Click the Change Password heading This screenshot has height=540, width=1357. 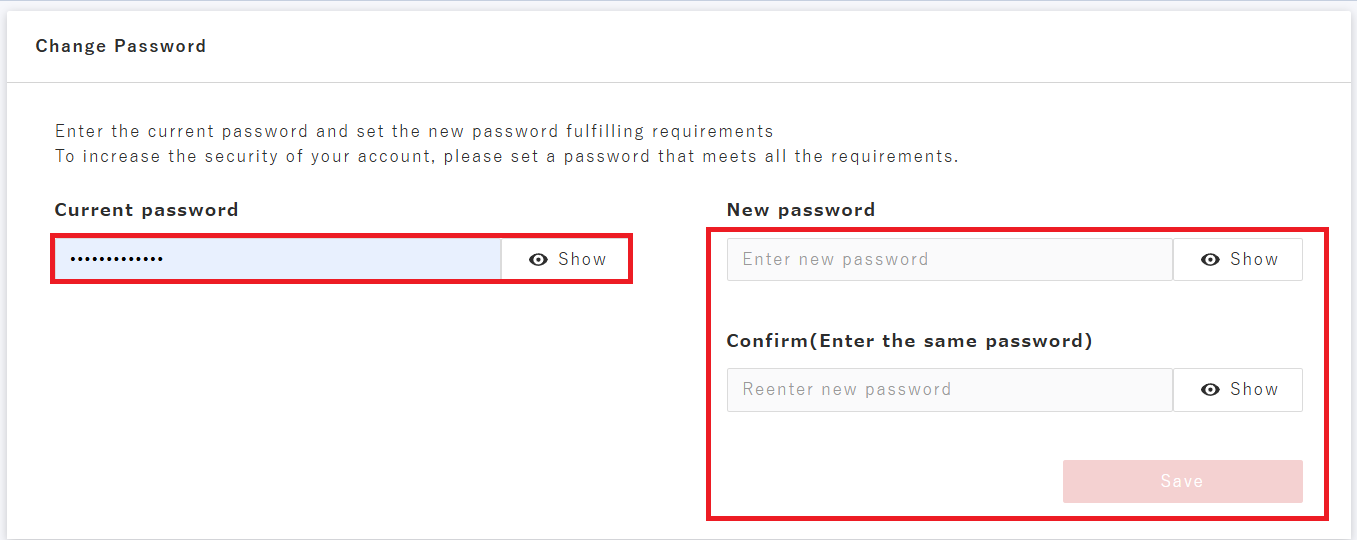point(121,46)
